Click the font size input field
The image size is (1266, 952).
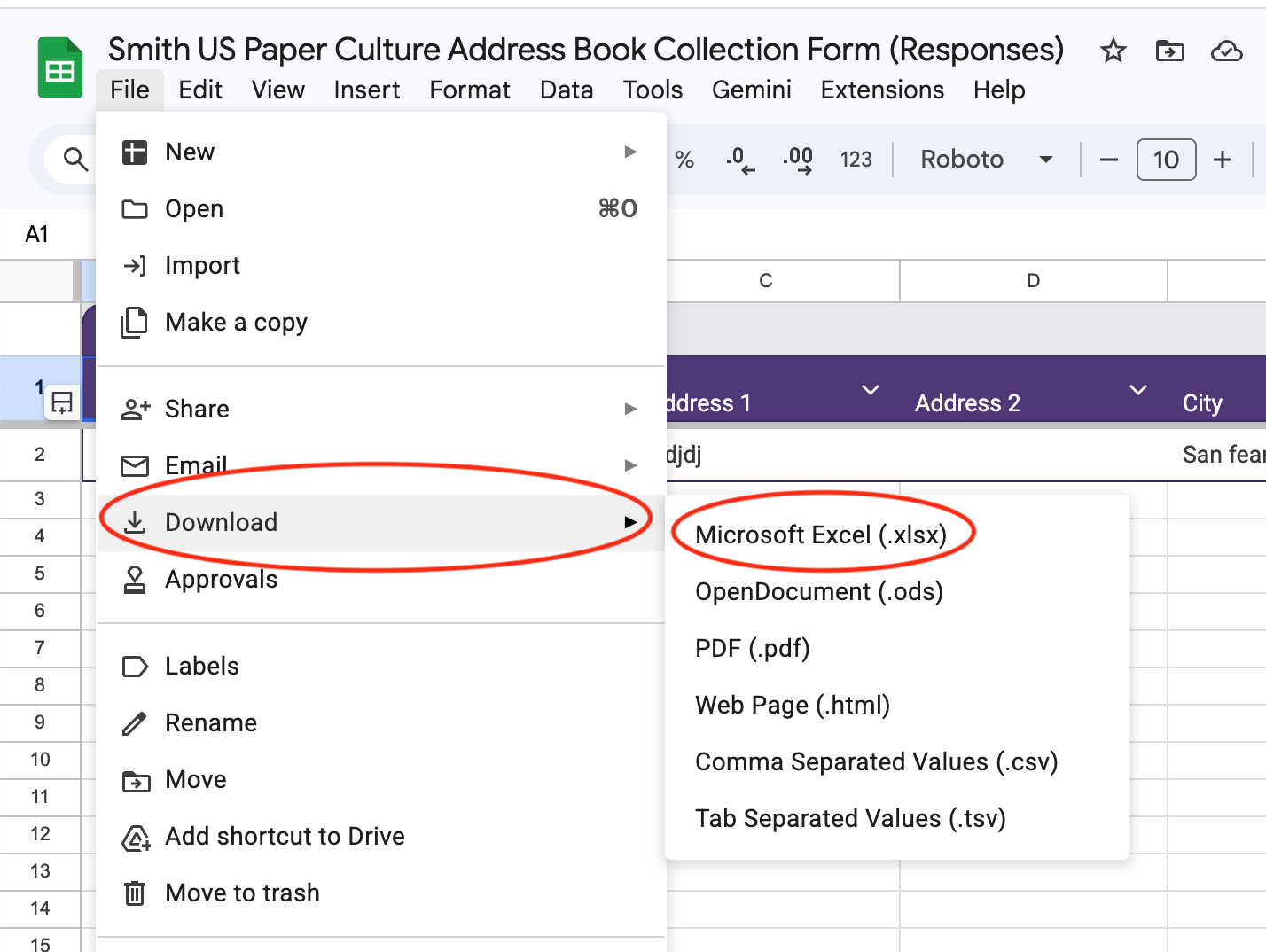[1166, 160]
